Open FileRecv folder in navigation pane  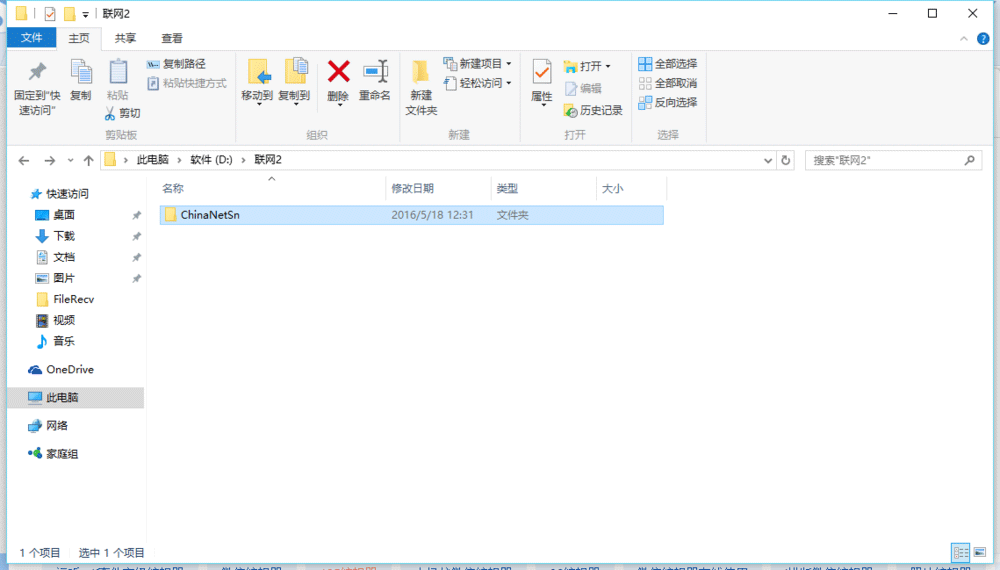point(73,299)
